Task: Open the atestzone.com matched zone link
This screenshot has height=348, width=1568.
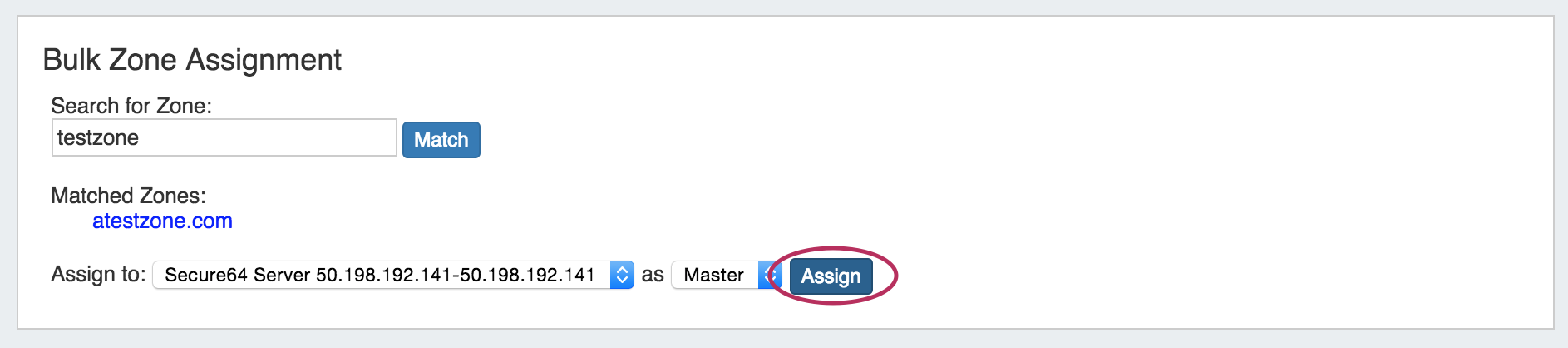Action: 162,221
